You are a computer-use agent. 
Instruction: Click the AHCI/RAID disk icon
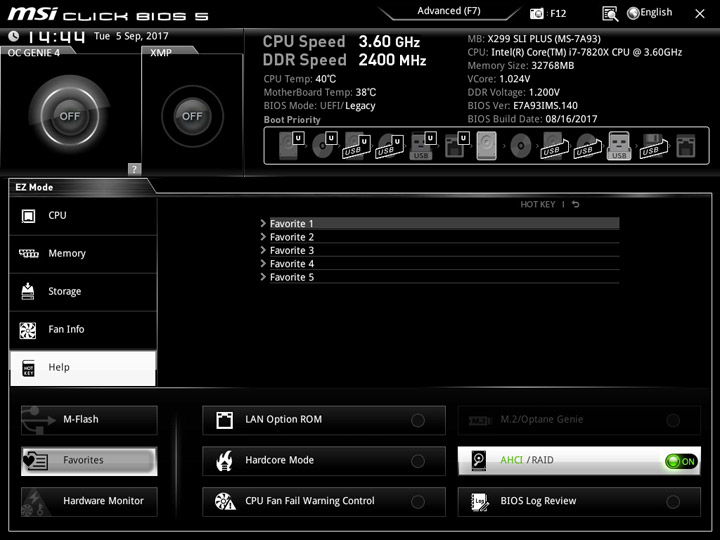click(479, 461)
